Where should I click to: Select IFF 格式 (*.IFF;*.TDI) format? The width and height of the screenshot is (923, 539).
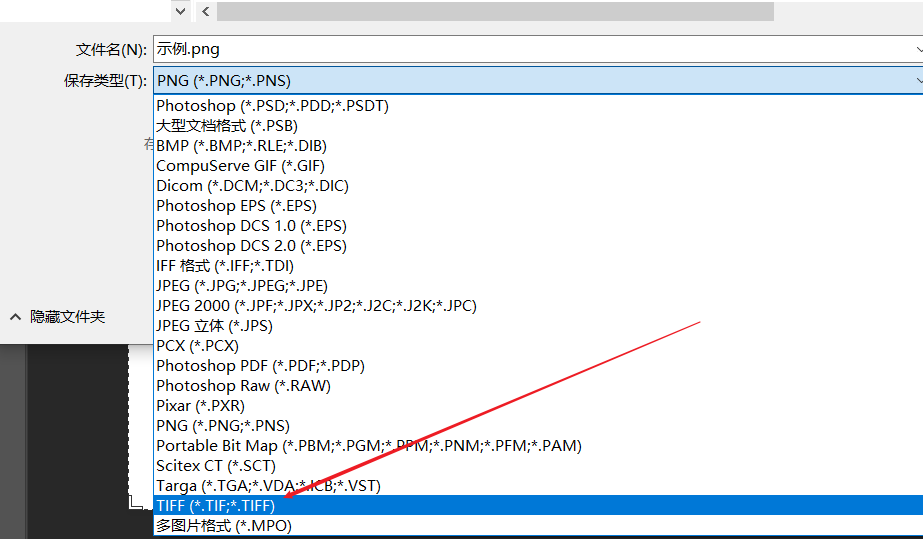click(x=538, y=266)
